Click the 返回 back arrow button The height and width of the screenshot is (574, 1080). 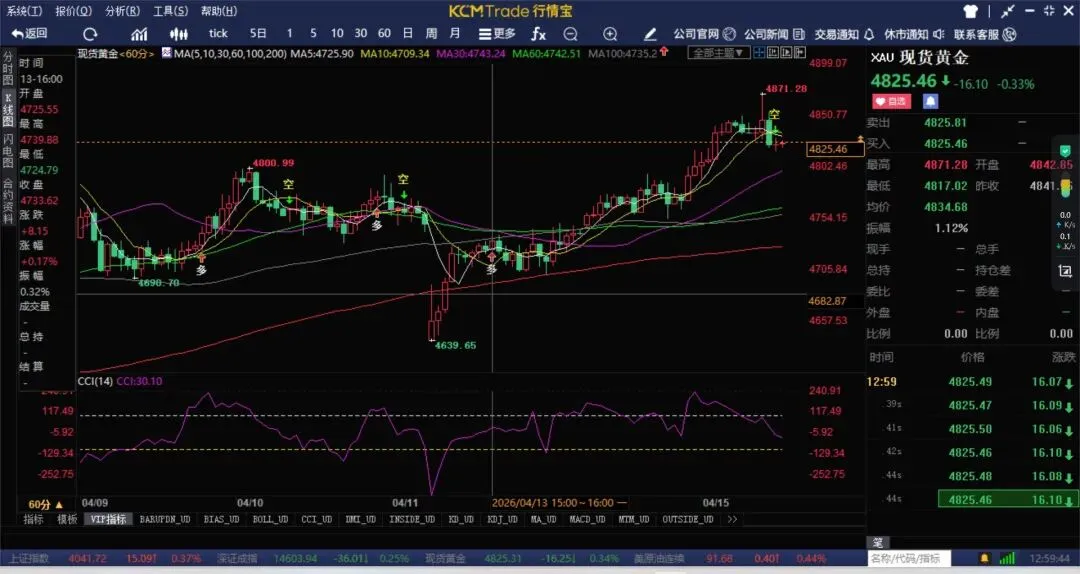point(29,33)
